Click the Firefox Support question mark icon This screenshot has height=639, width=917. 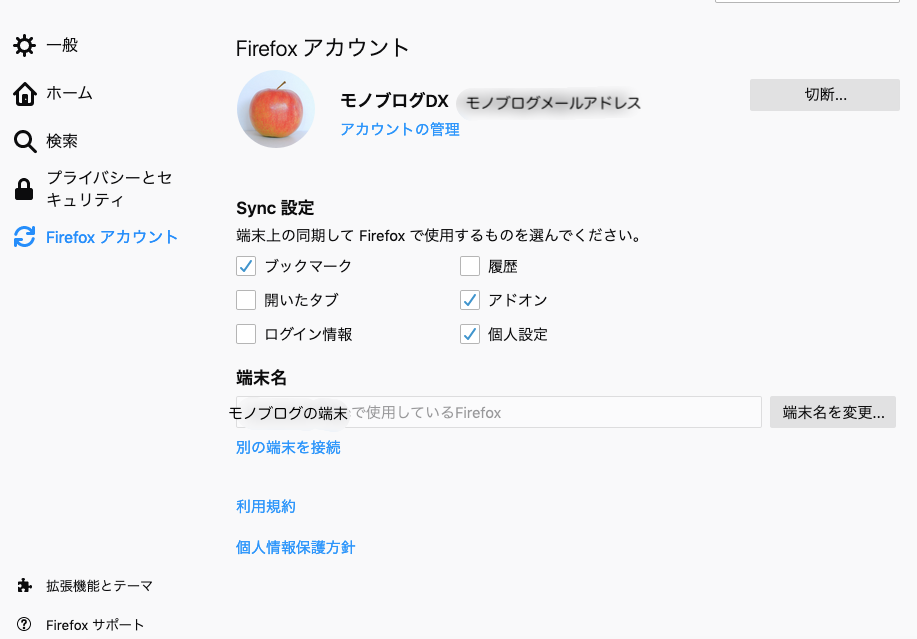click(24, 625)
